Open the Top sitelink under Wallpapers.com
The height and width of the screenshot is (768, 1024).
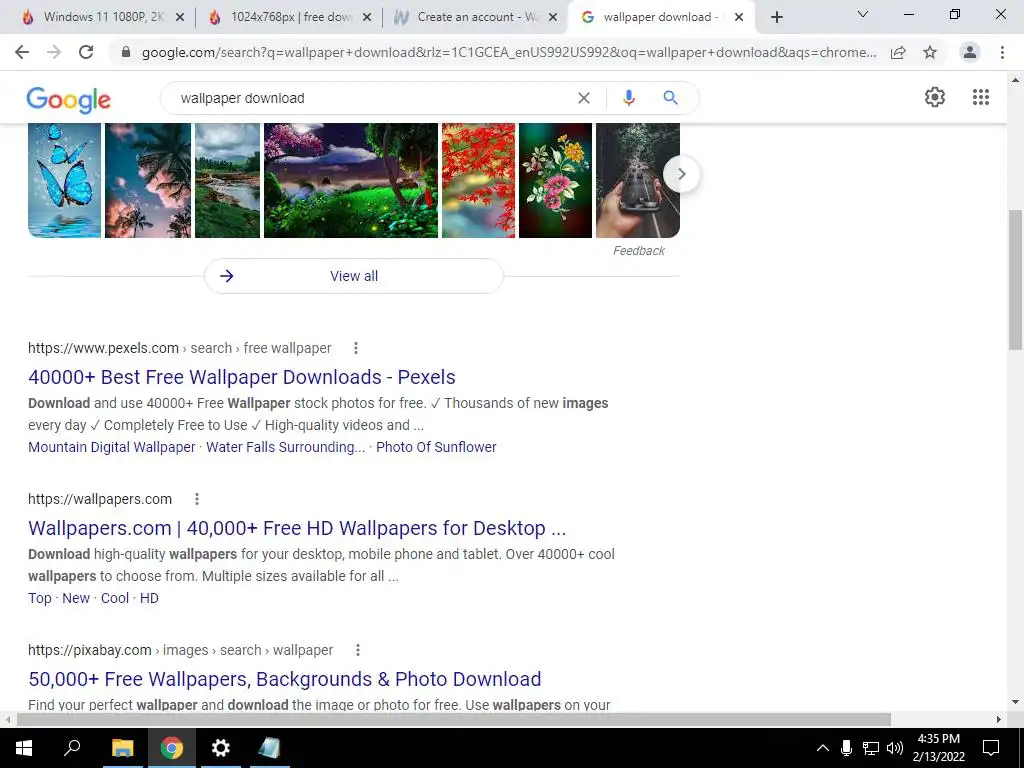(x=40, y=598)
